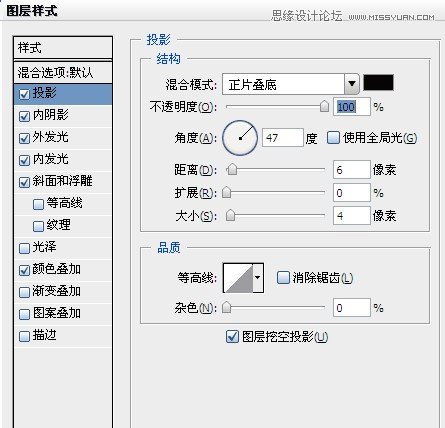This screenshot has width=445, height=428.
Task: Uncheck 图层挖空投影 layer knocks out shadow
Action: [x=232, y=337]
